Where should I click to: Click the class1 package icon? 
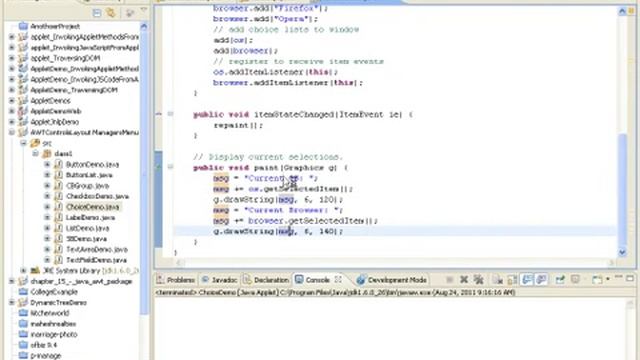coord(47,153)
